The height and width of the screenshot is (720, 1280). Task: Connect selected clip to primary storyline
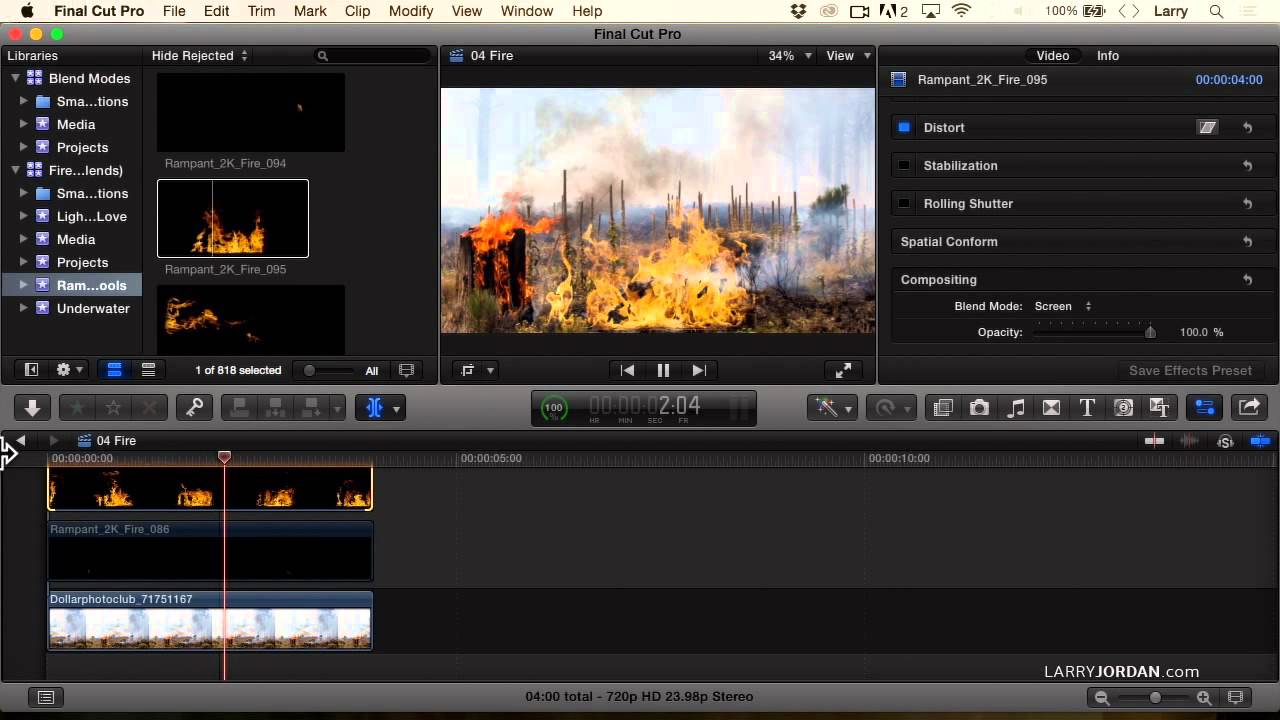[240, 407]
